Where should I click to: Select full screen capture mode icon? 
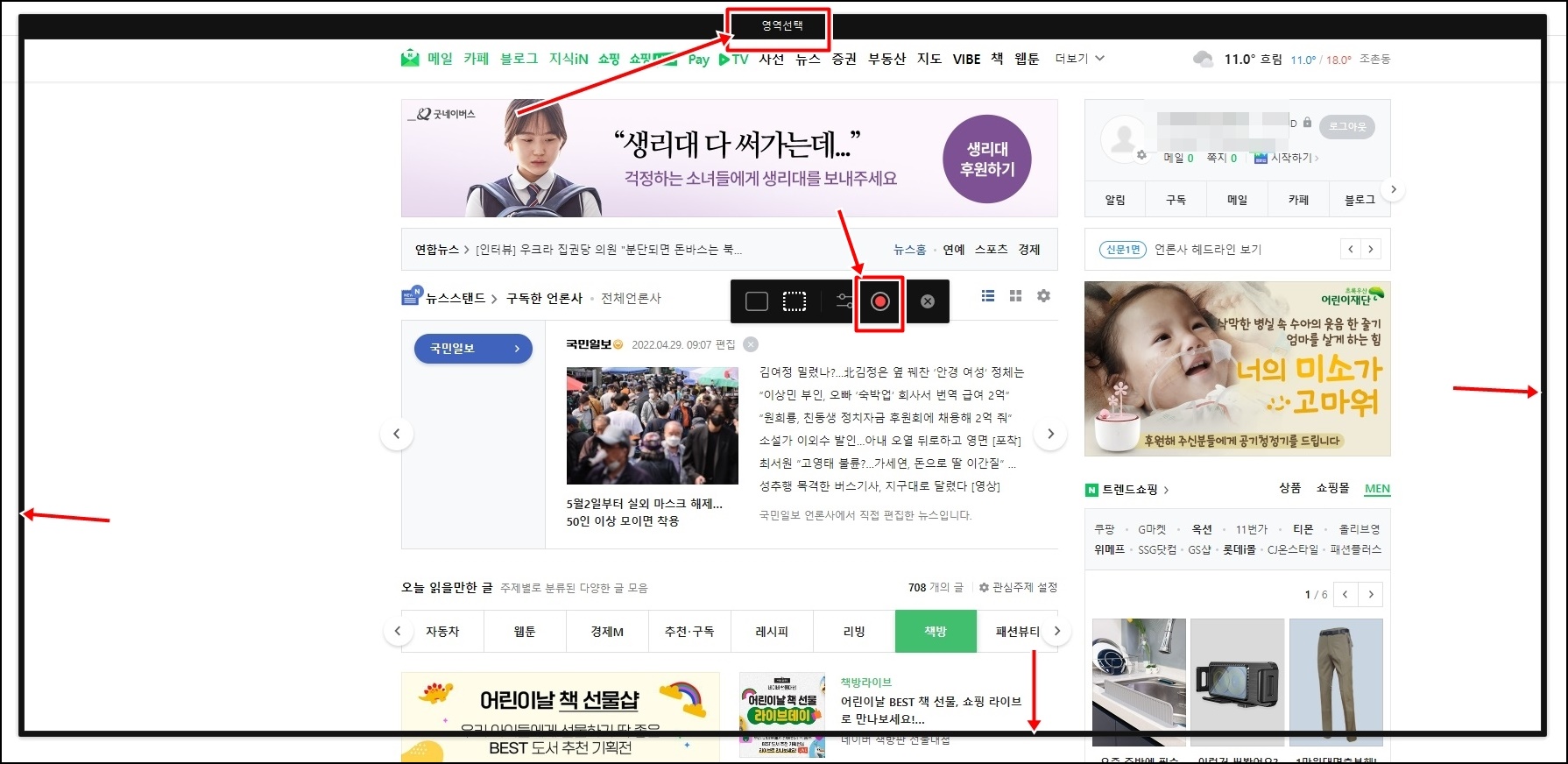click(x=756, y=301)
